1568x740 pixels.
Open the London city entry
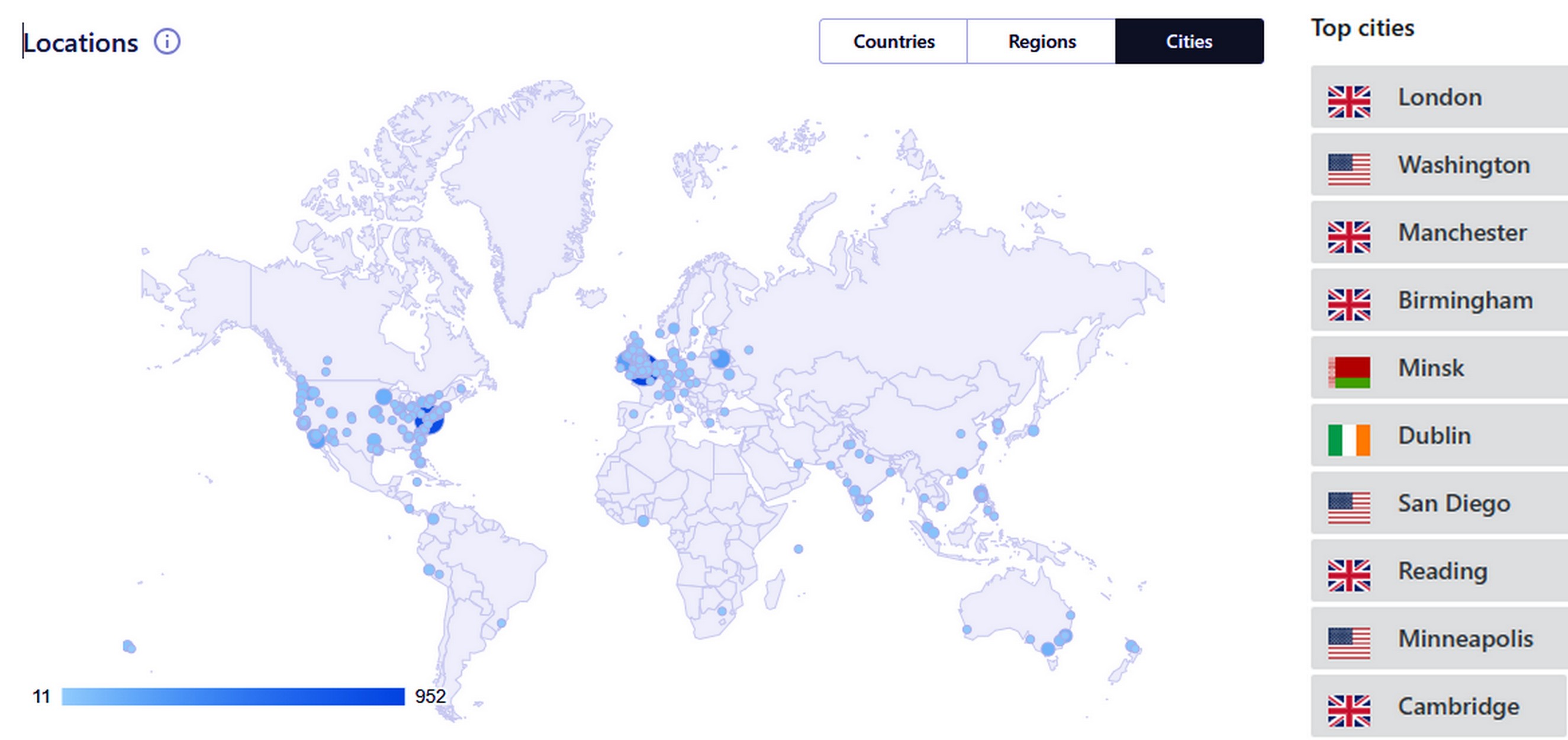(1440, 97)
